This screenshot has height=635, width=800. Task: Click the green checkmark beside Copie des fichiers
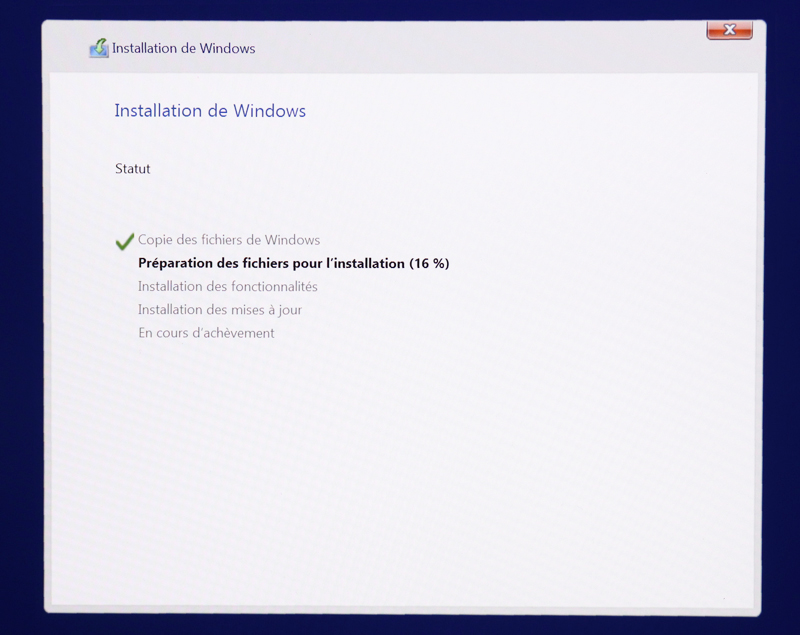click(x=124, y=241)
